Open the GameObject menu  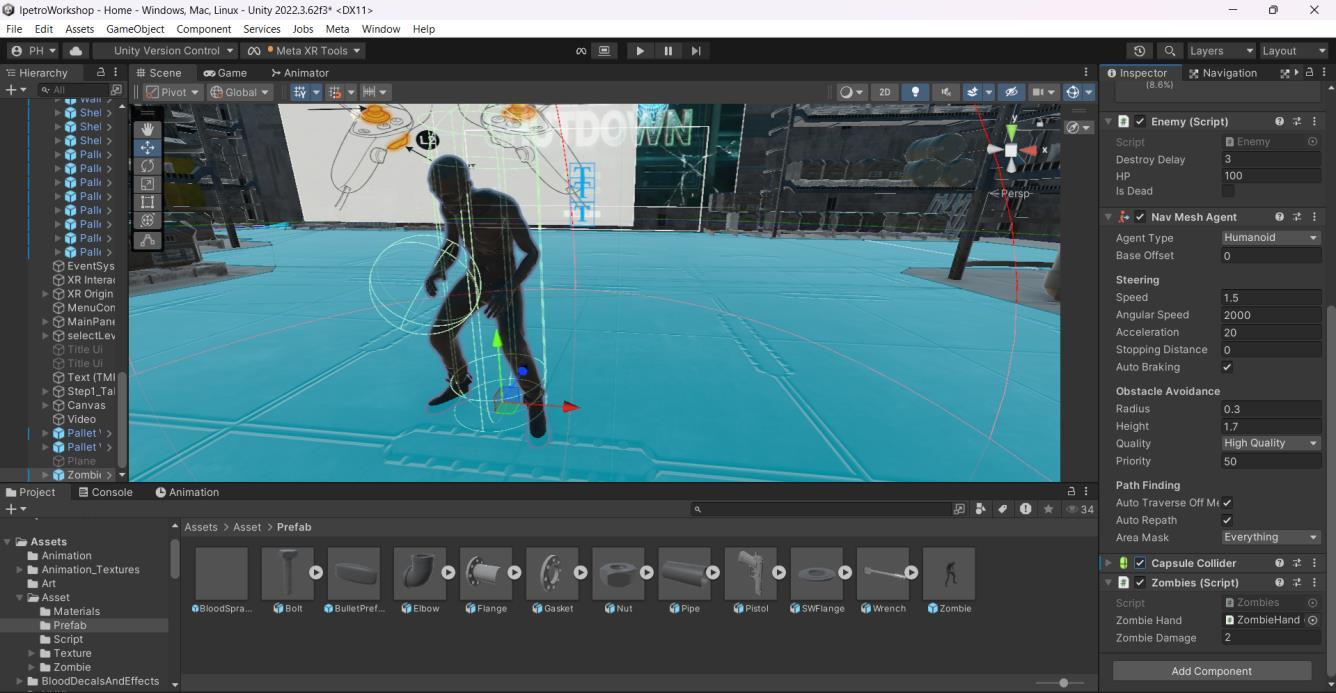coord(135,29)
